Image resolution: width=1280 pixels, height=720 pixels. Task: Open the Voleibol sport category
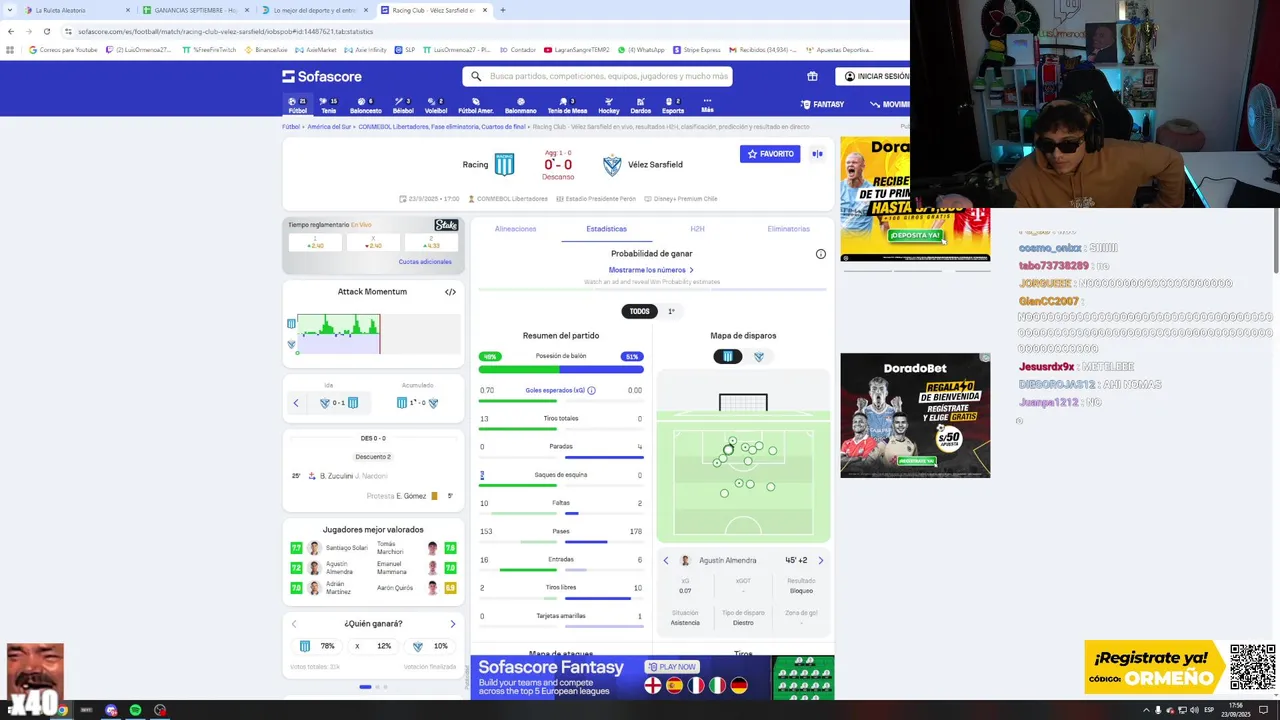click(x=436, y=105)
